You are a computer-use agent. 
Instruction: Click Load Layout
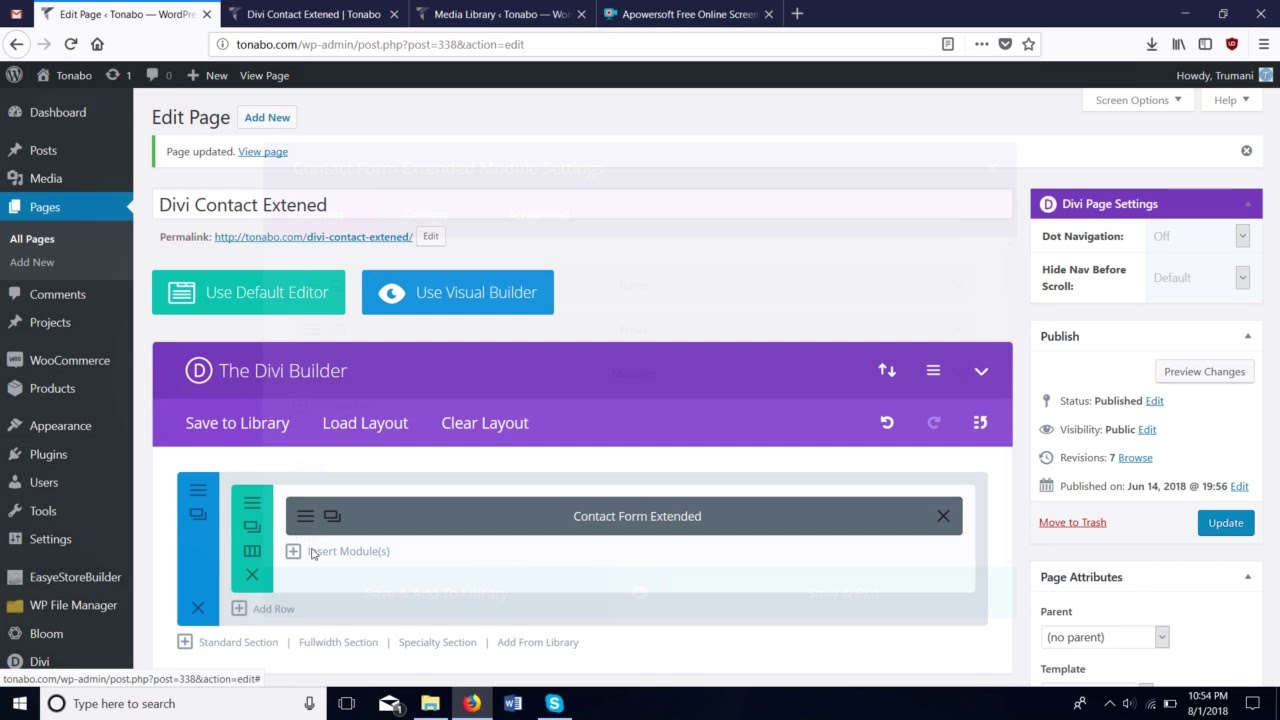click(365, 423)
